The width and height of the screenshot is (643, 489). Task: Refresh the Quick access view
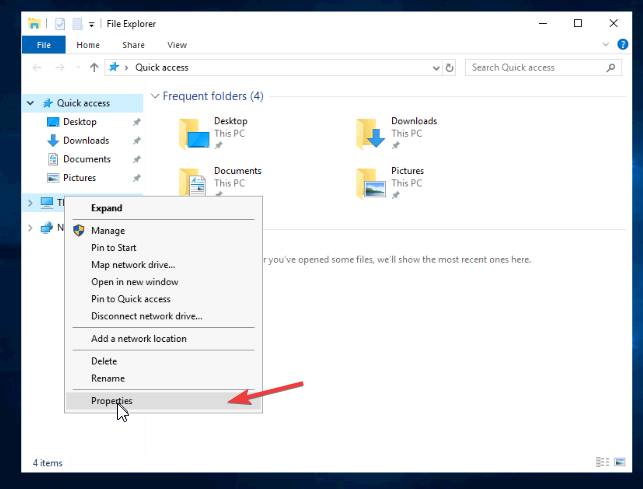click(x=449, y=68)
